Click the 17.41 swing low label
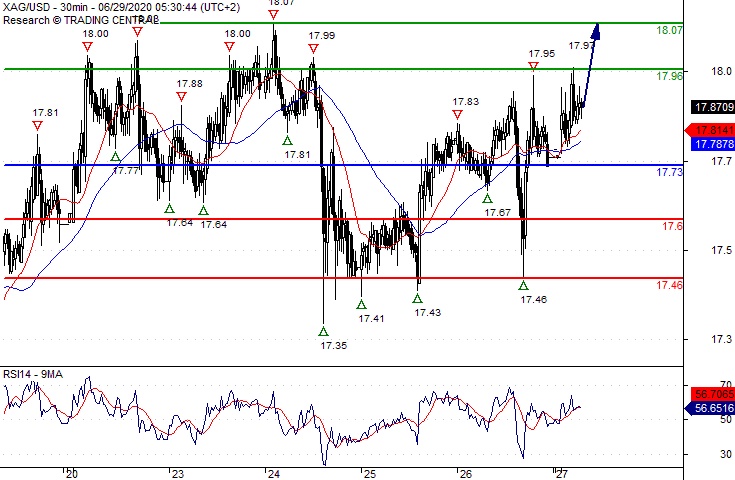 [371, 319]
